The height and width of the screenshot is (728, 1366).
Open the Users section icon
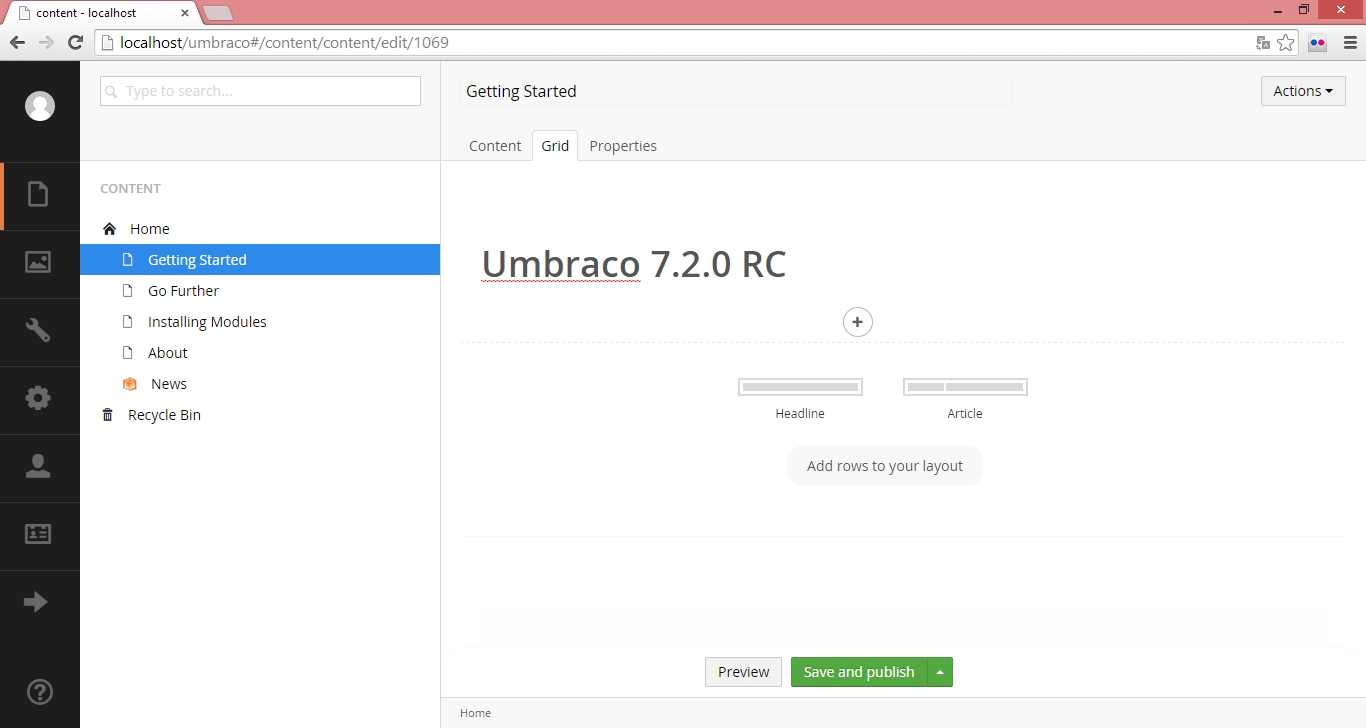pyautogui.click(x=38, y=466)
